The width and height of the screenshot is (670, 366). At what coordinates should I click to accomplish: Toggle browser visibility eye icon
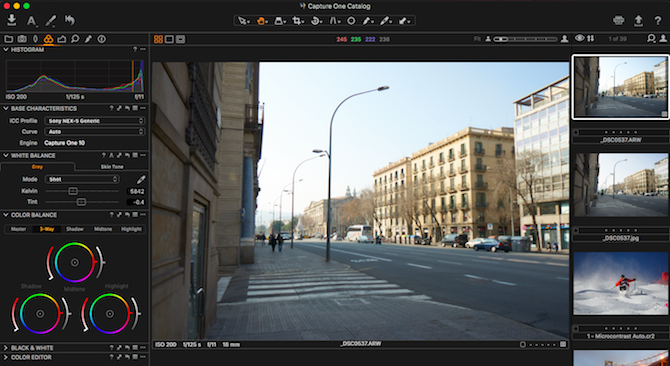pyautogui.click(x=579, y=38)
